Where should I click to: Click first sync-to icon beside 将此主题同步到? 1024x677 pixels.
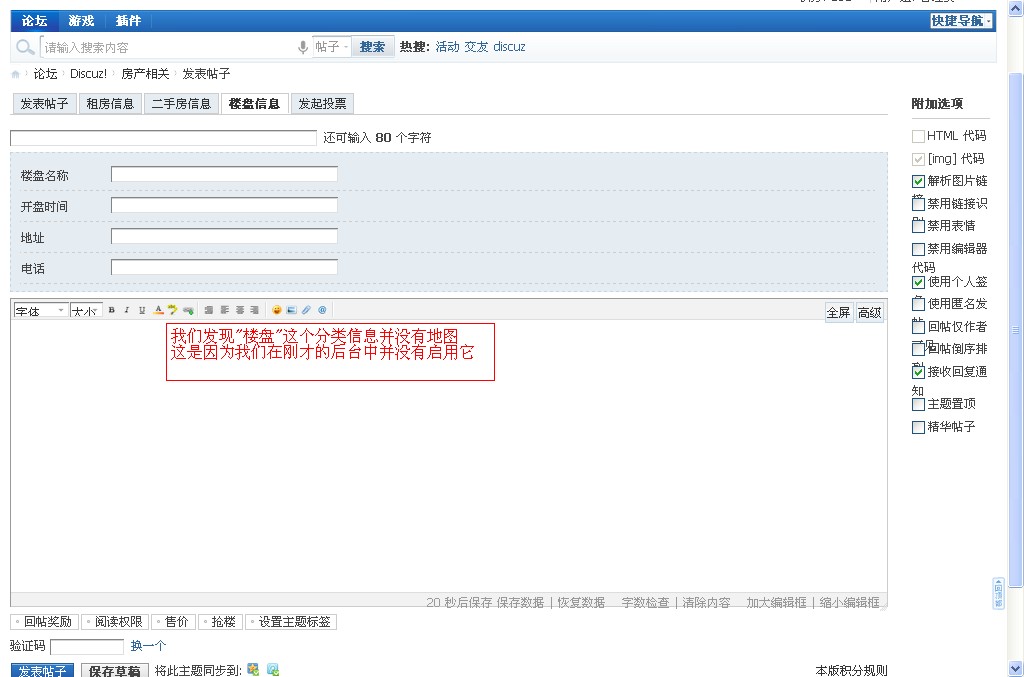[253, 669]
